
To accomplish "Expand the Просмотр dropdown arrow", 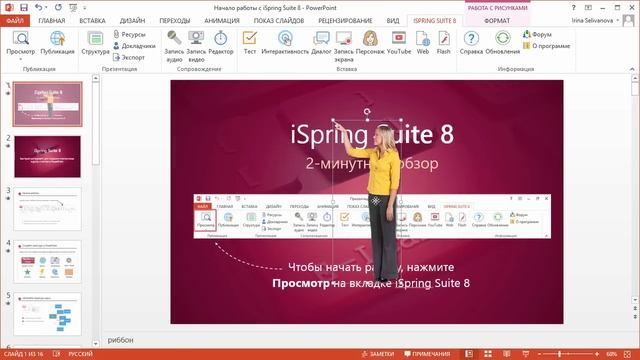I will point(20,60).
